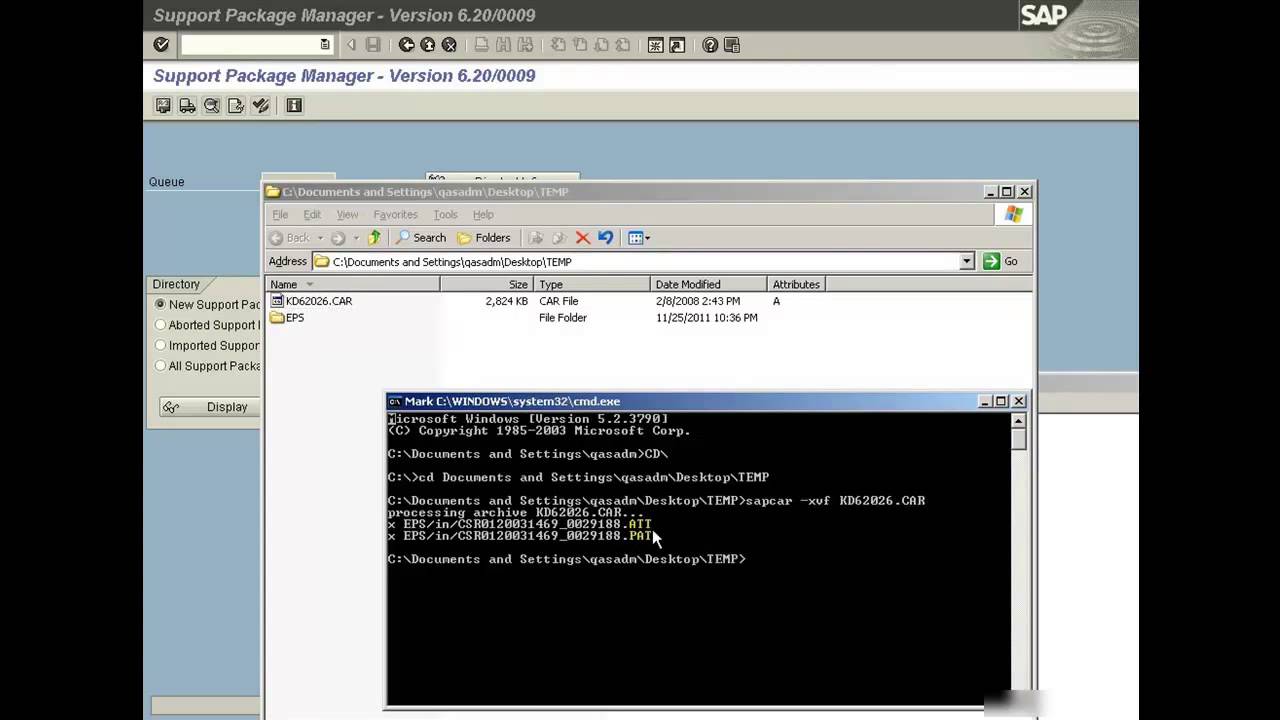Maximize the cmd.exe window
The height and width of the screenshot is (720, 1280).
pos(1002,401)
